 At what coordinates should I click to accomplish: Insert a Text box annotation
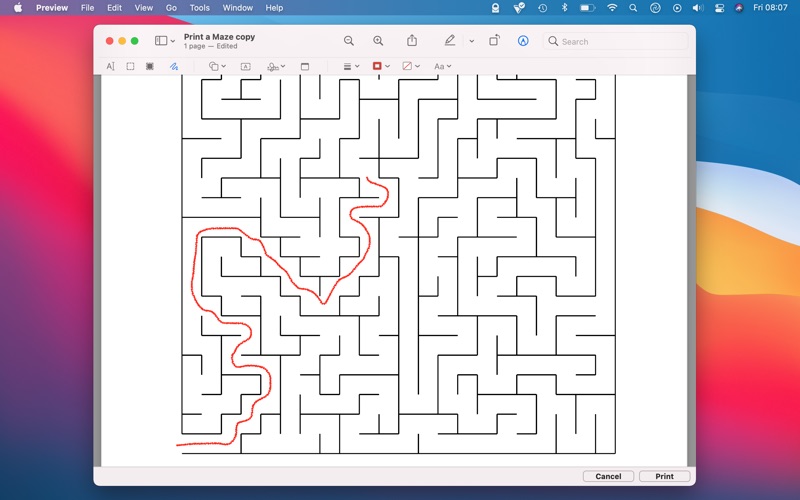pos(245,66)
